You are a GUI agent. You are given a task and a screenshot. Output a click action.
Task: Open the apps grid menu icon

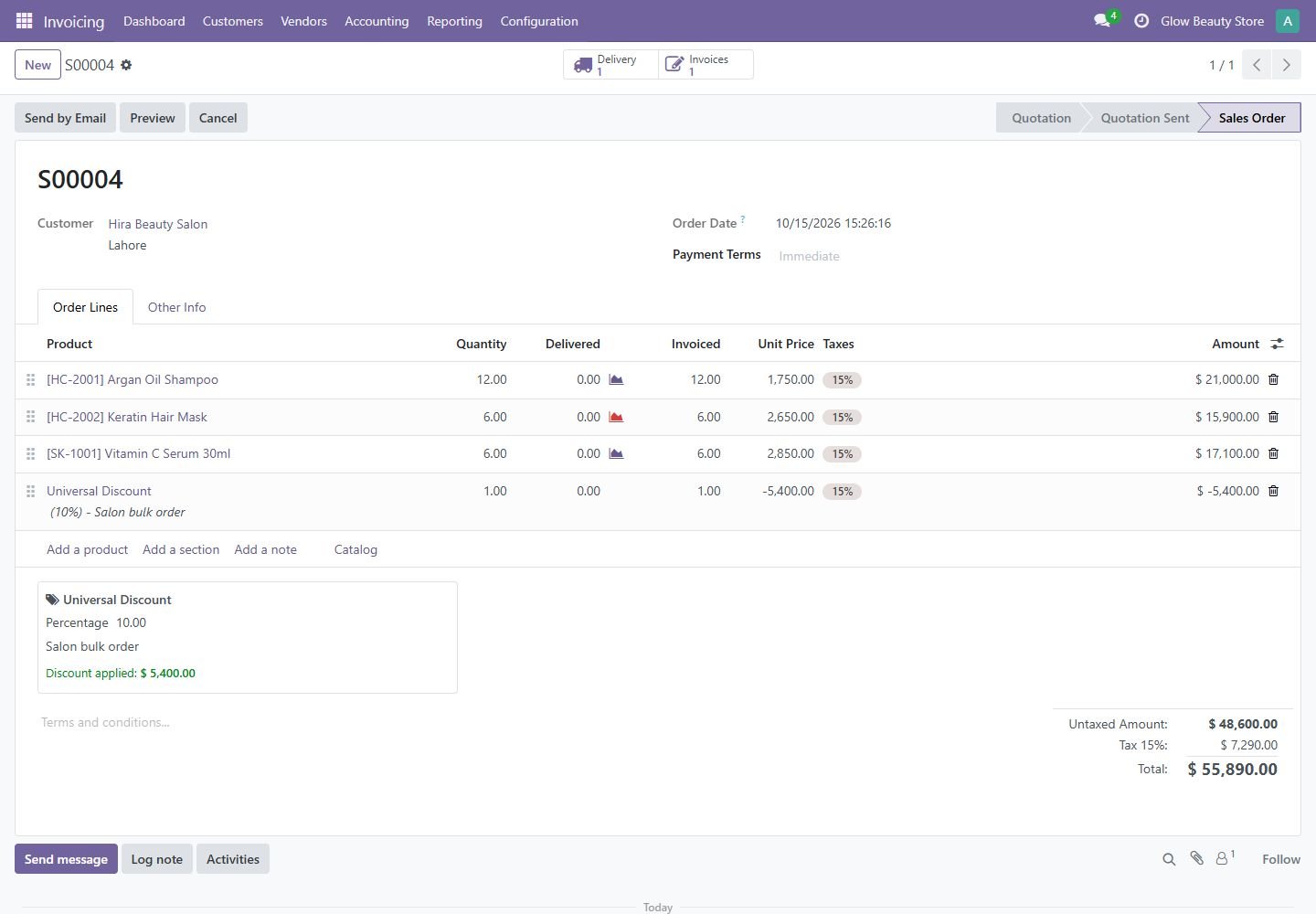[25, 20]
